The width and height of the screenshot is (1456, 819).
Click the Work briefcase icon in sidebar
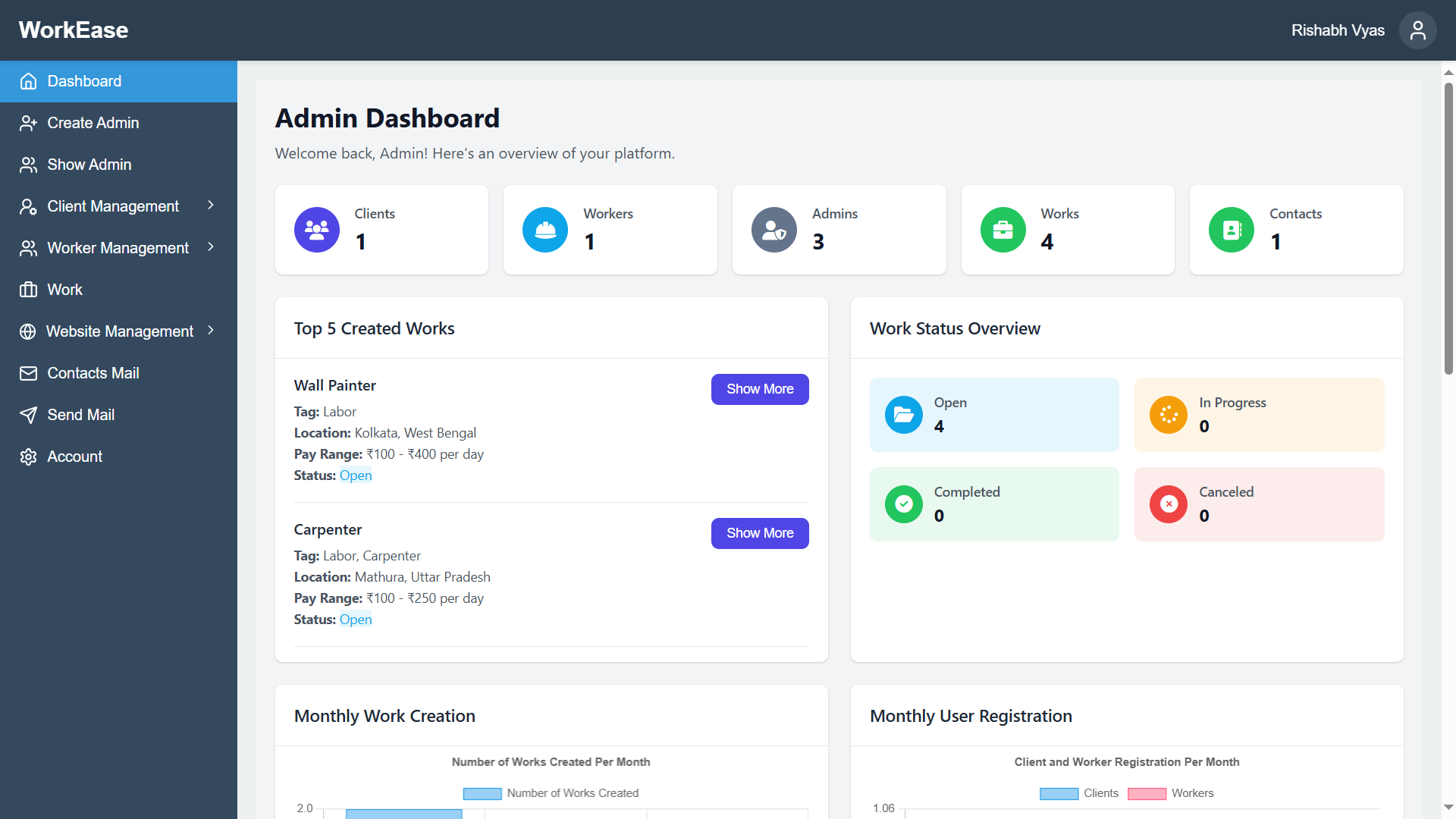[x=28, y=290]
